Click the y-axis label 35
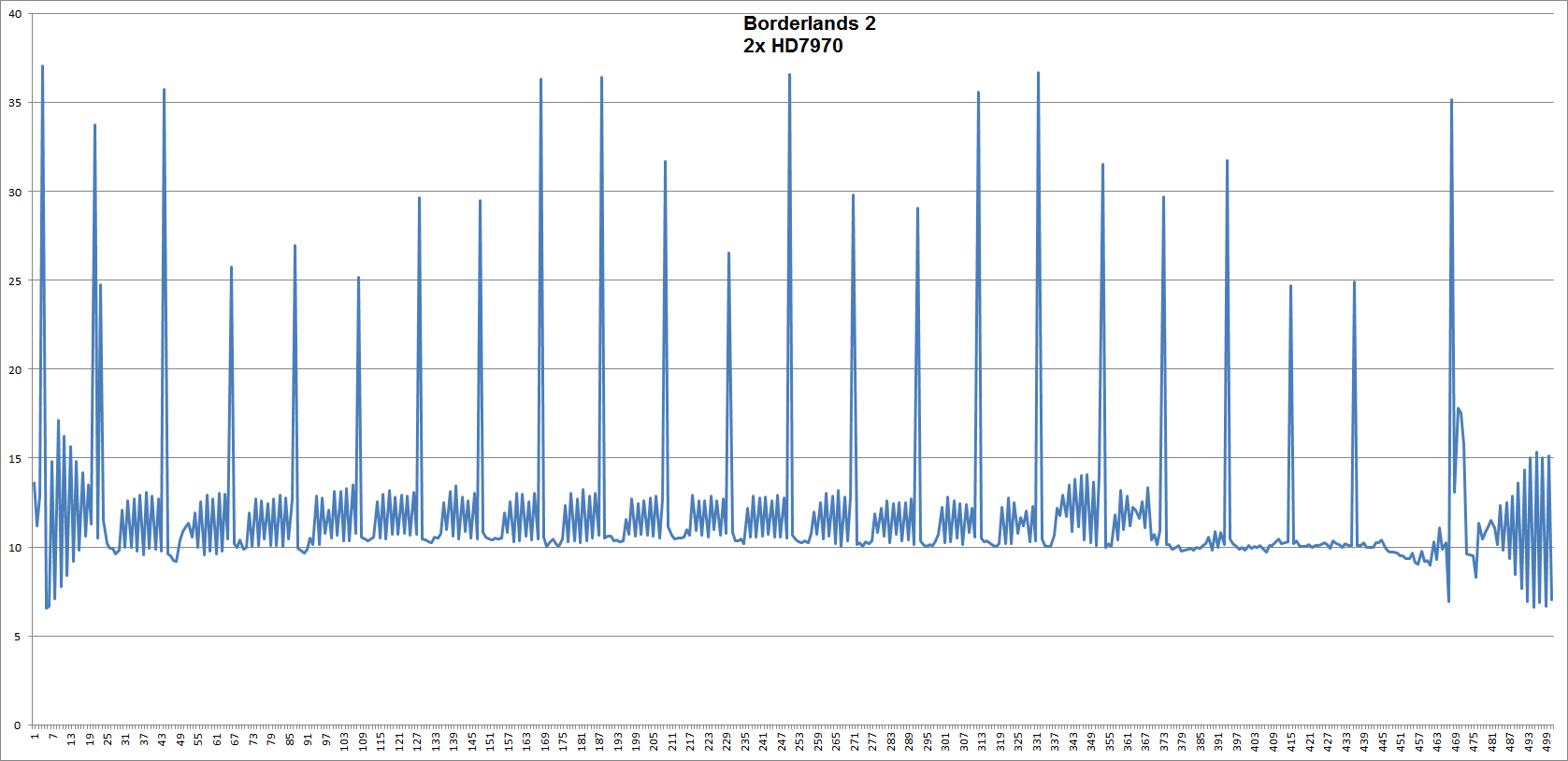 pos(15,103)
